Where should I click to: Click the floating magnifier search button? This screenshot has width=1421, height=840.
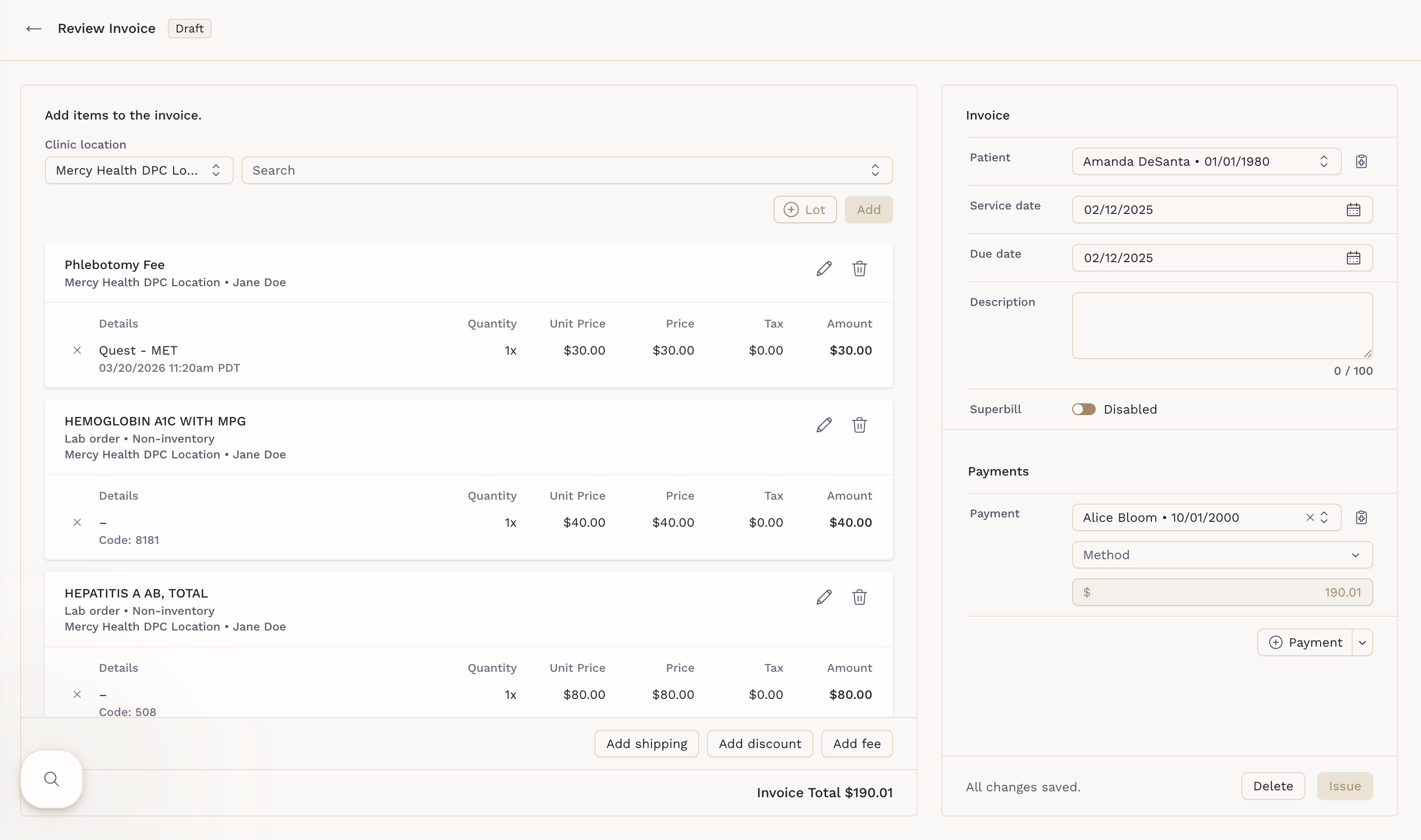[52, 779]
